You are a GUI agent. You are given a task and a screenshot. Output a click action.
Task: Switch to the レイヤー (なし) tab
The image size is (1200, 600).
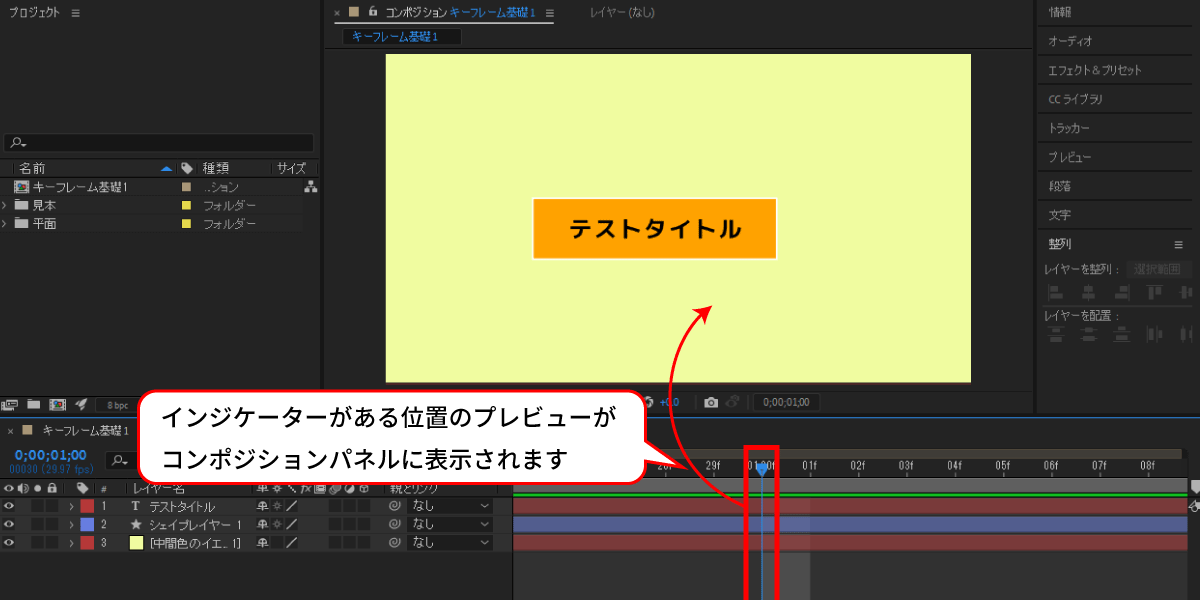[x=622, y=13]
